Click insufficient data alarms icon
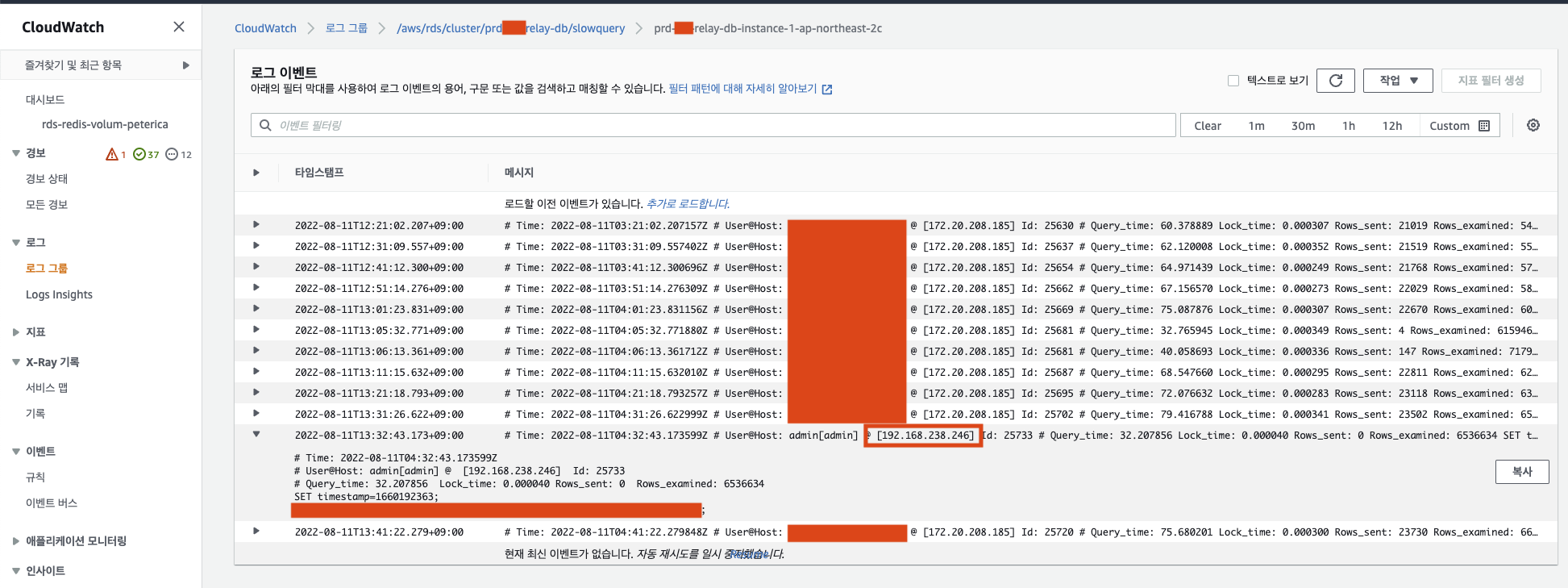 point(172,154)
